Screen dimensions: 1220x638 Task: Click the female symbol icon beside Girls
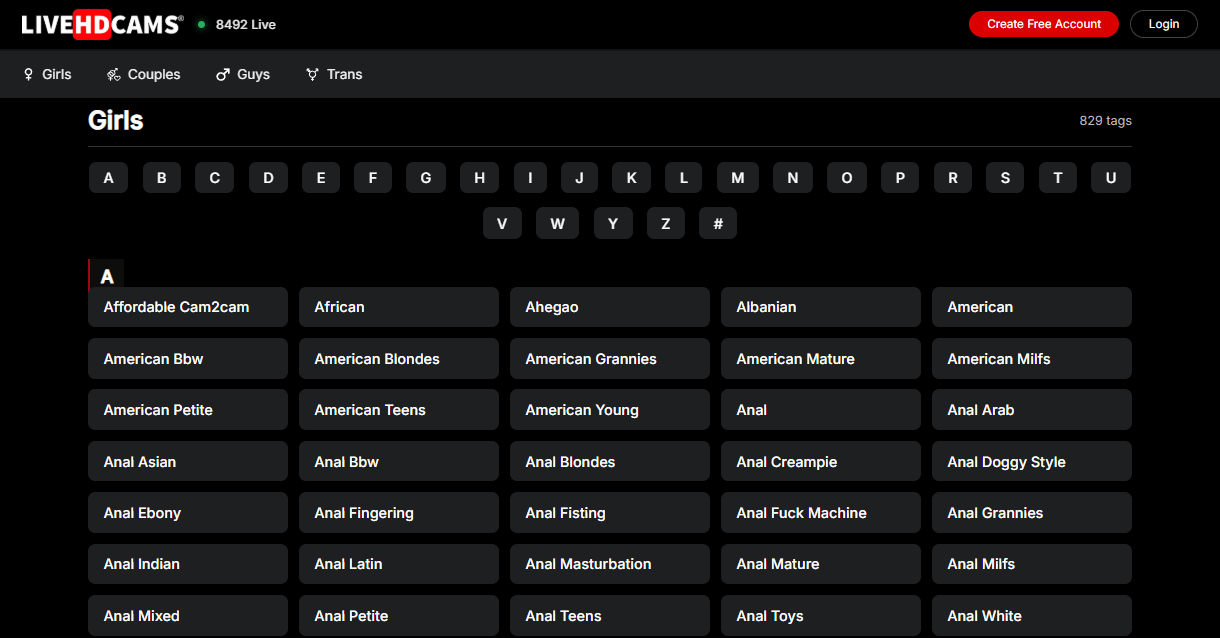pos(29,75)
